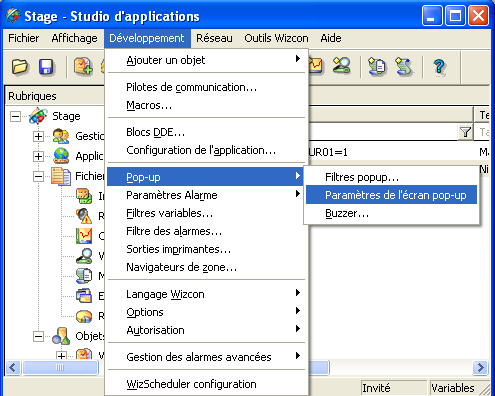
Task: Open the Réseau menu
Action: coord(214,38)
